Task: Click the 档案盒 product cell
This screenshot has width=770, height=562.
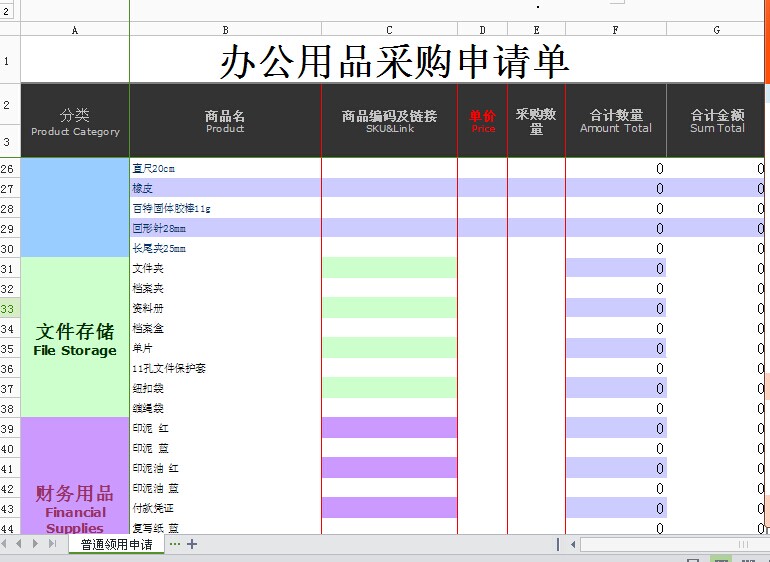Action: 225,329
